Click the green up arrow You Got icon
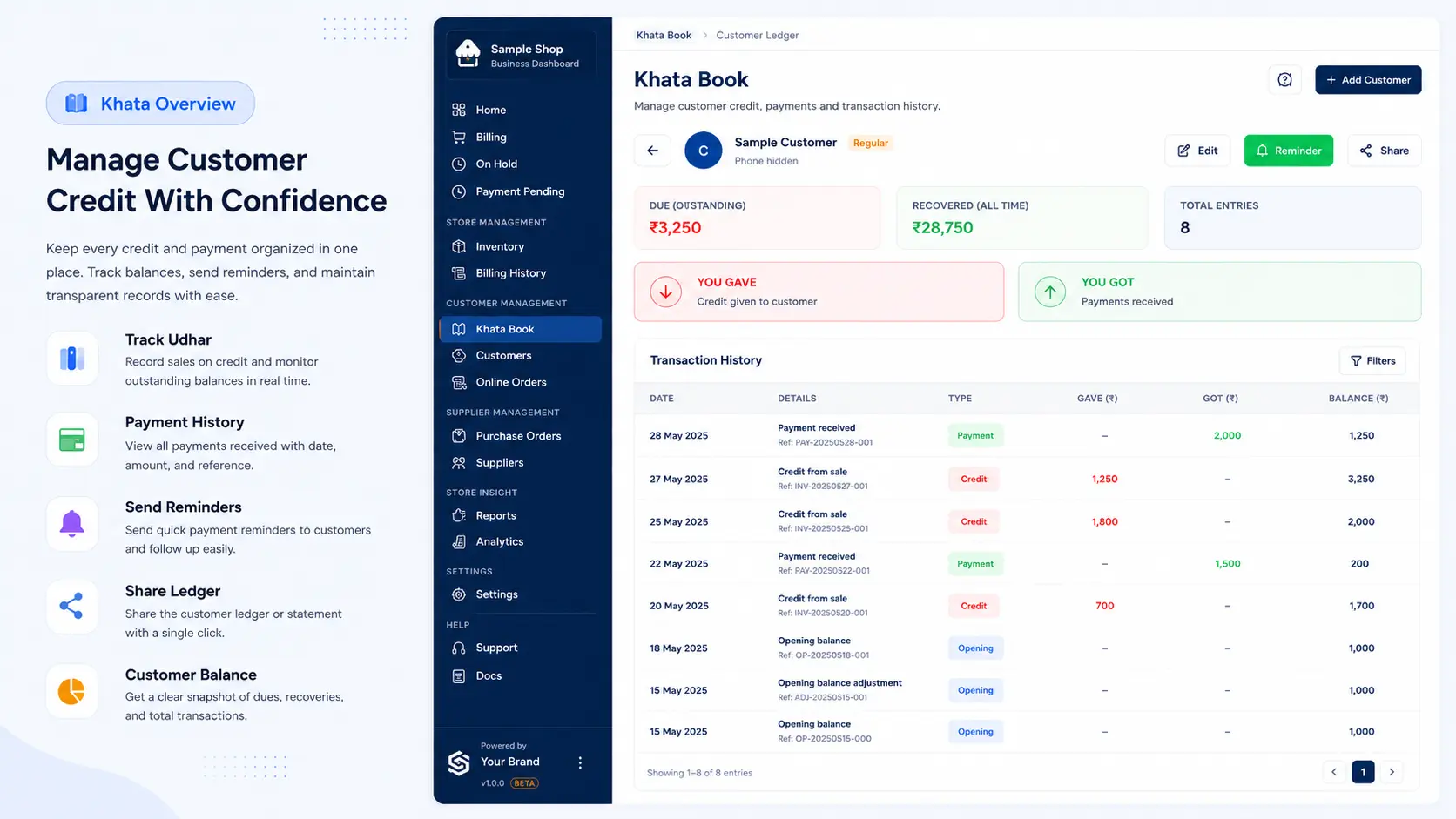The height and width of the screenshot is (819, 1456). tap(1050, 292)
